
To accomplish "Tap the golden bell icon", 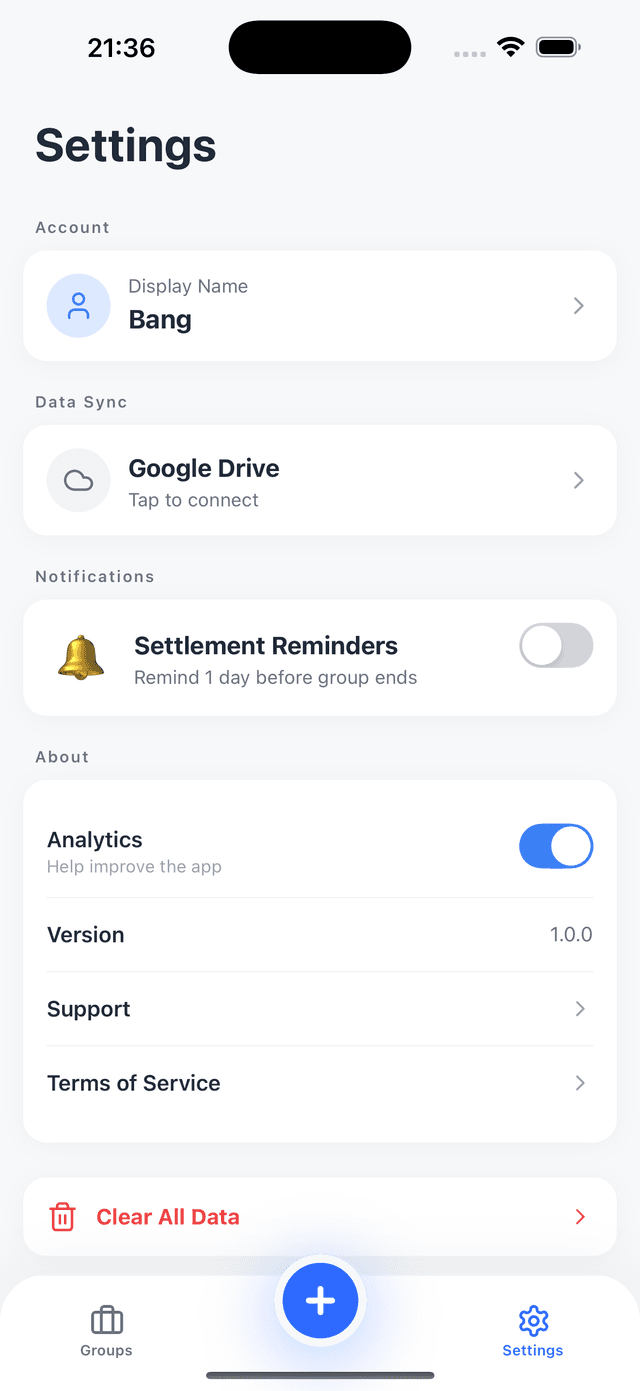I will 81,657.
